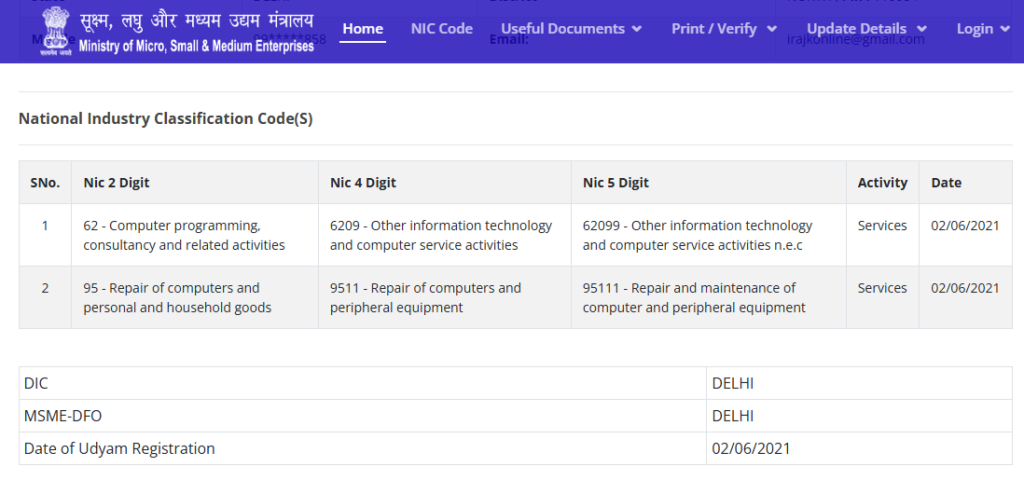The height and width of the screenshot is (494, 1024).
Task: Go to the Home page
Action: (x=363, y=29)
